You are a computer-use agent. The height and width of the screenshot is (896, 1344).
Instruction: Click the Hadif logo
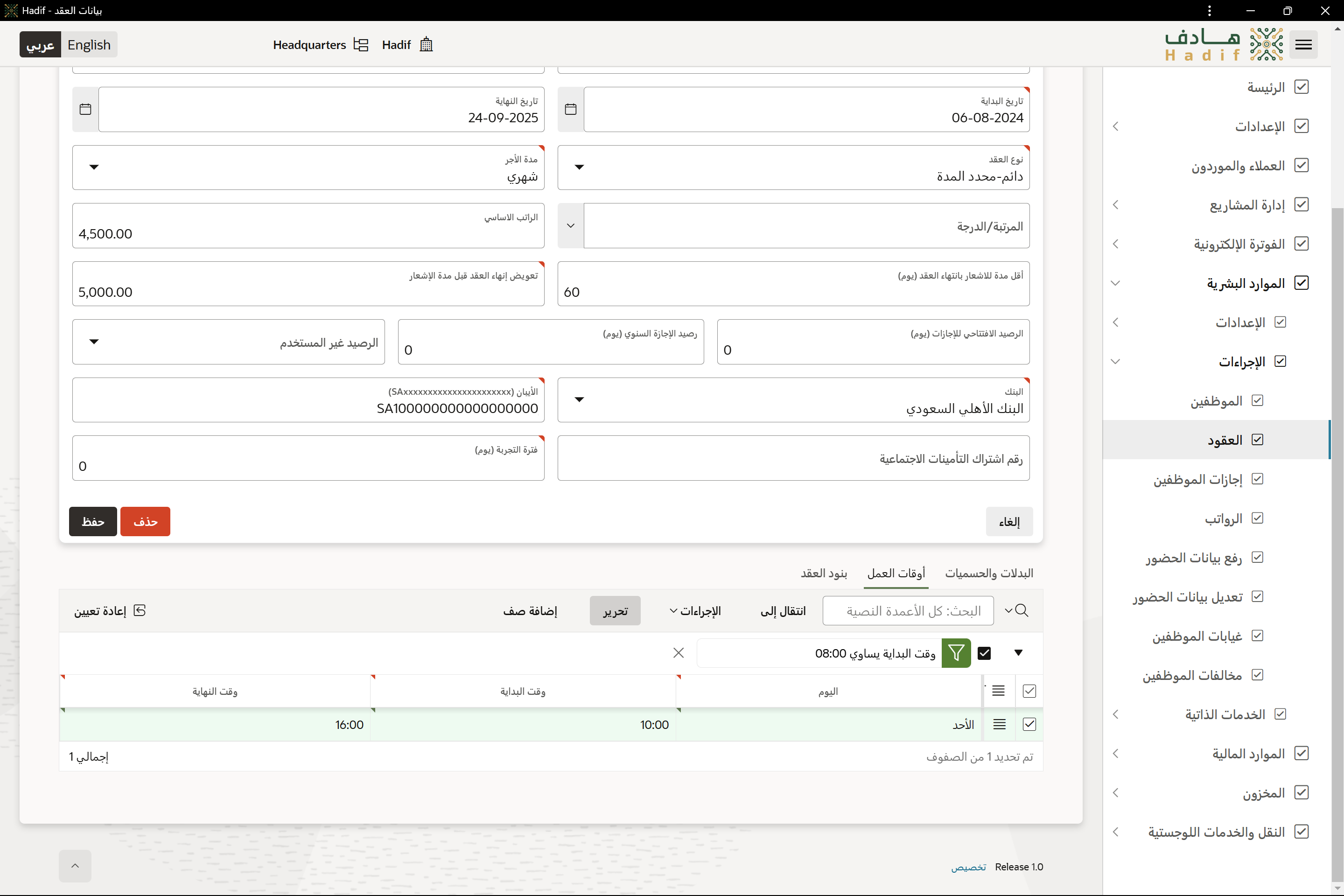coord(1224,45)
